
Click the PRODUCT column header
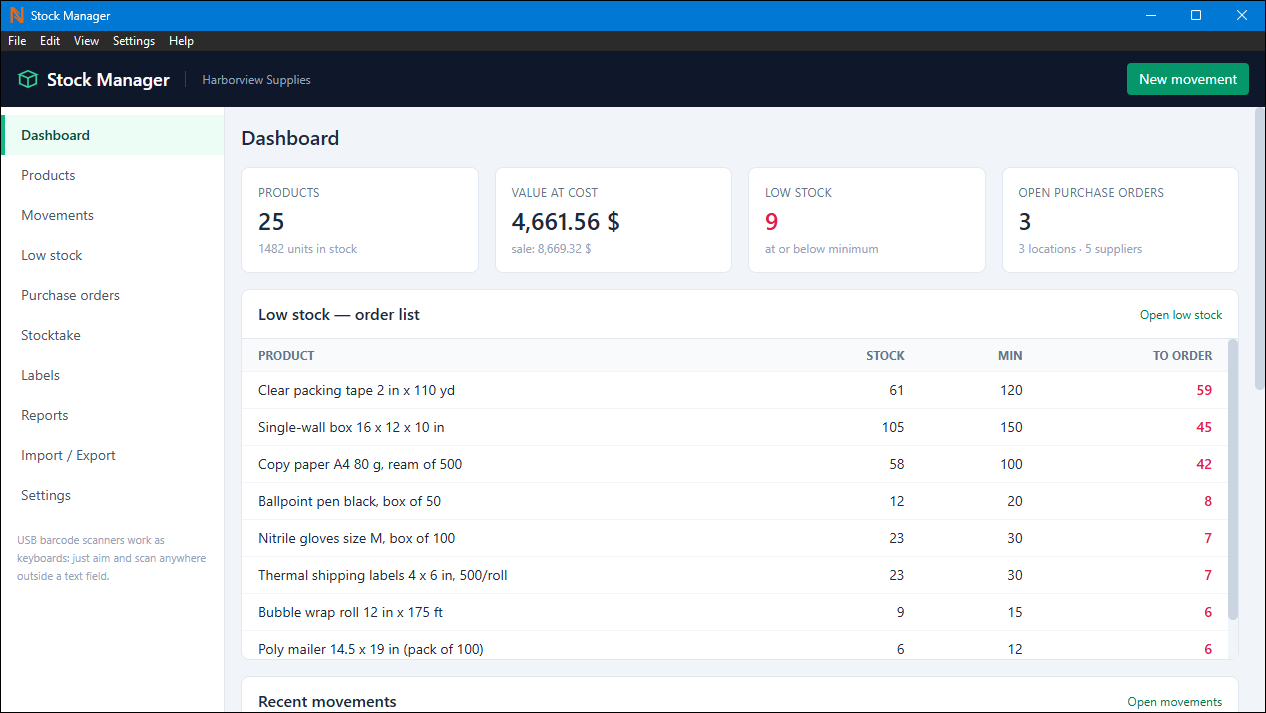(x=286, y=356)
